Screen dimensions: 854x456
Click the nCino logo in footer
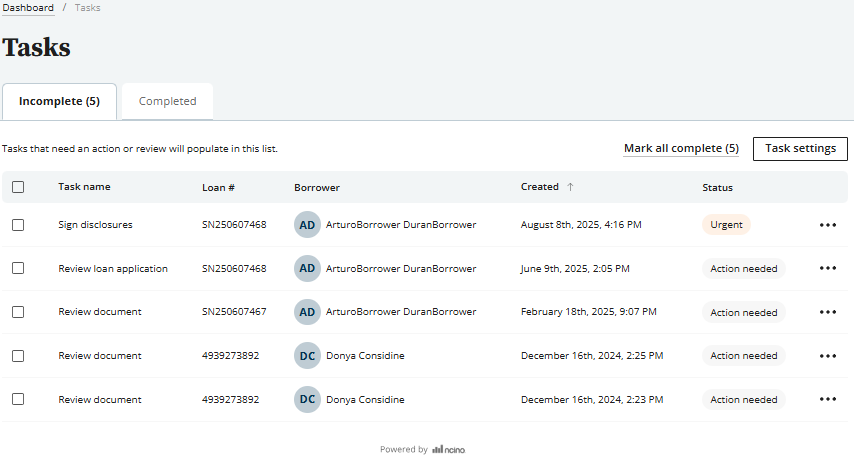[448, 450]
